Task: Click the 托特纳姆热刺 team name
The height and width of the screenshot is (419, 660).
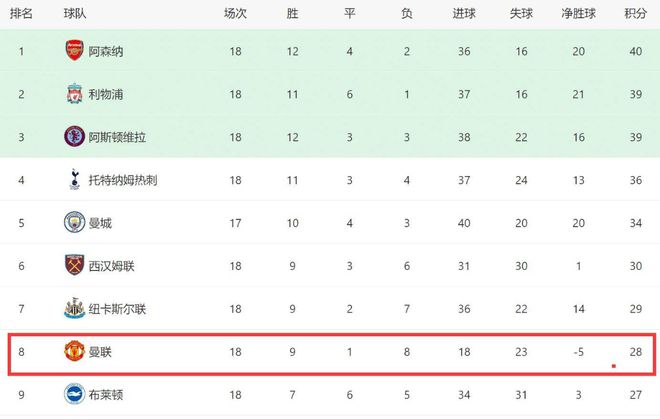Action: tap(123, 180)
